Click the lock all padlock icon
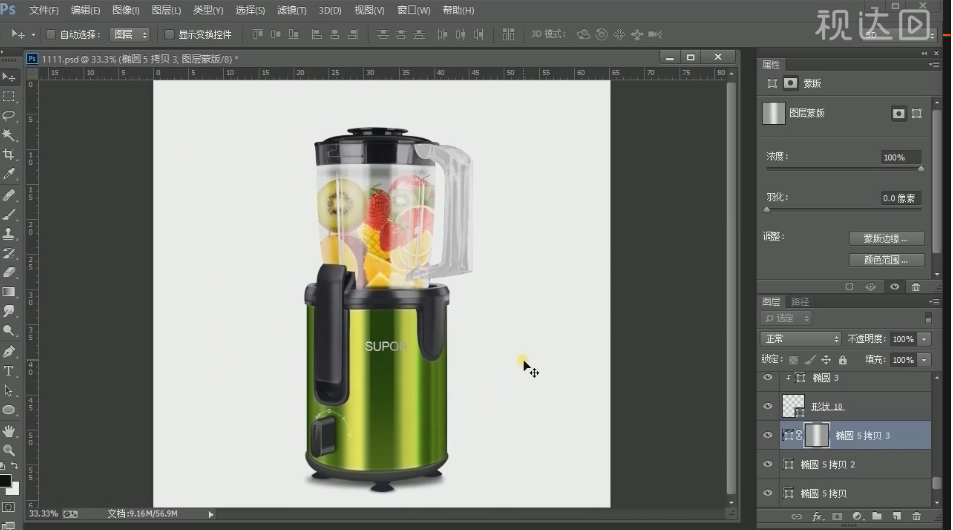This screenshot has height=530, width=953. (x=842, y=360)
